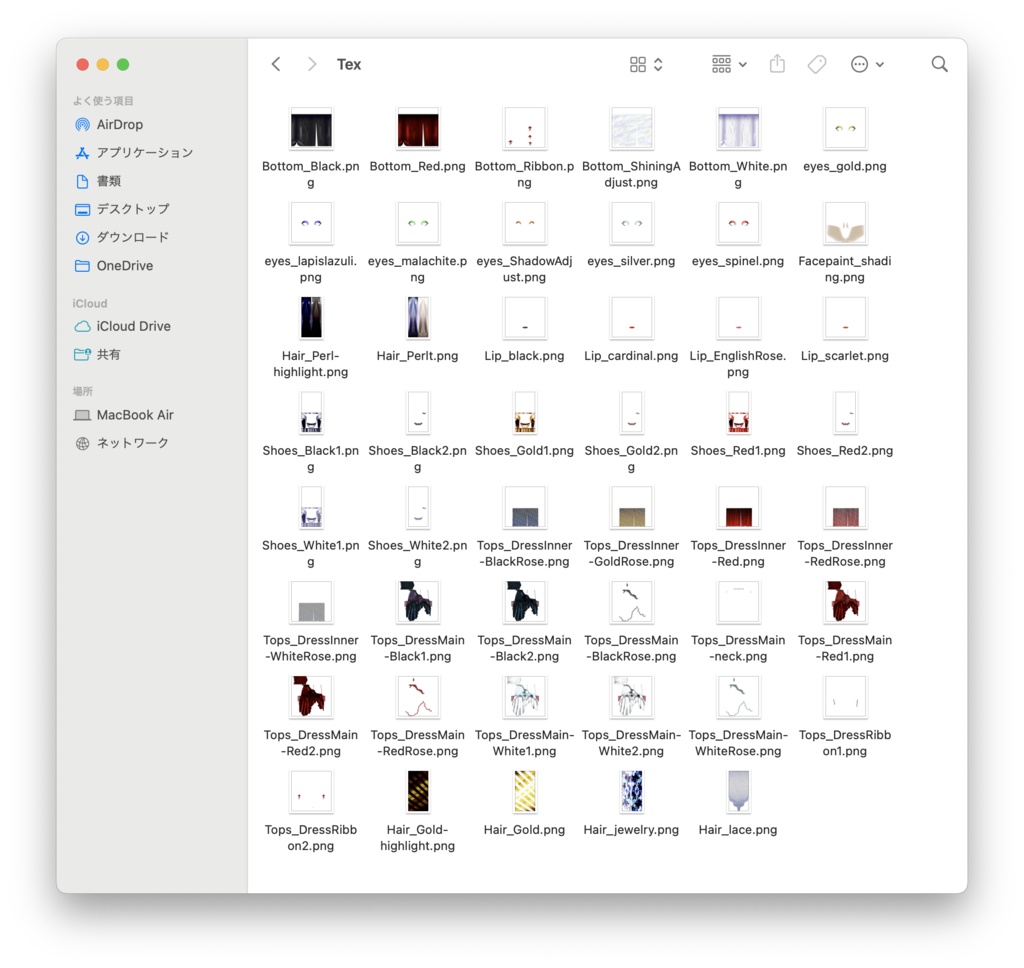Viewport: 1024px width, 968px height.
Task: Select Hair_Perlt.png thumbnail
Action: click(x=418, y=318)
